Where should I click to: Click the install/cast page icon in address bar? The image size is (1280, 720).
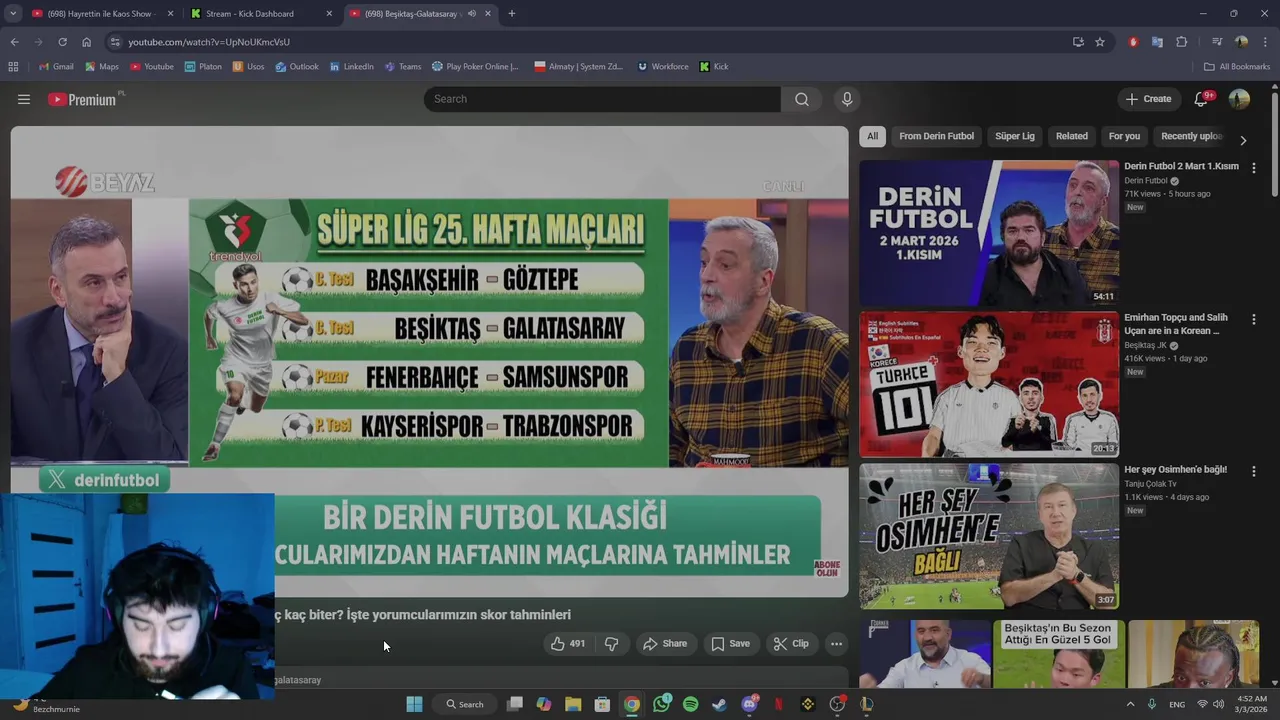coord(1078,42)
